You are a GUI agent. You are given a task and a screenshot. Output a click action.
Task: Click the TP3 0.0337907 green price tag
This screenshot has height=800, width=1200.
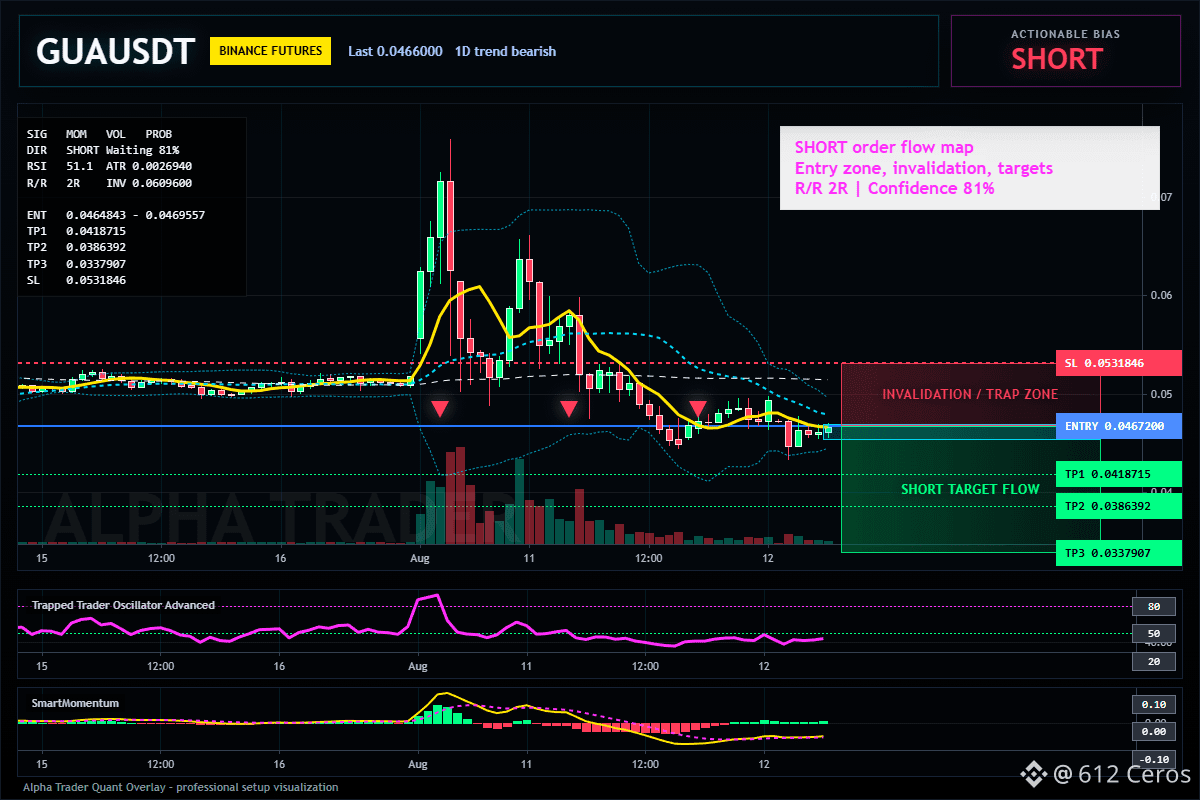1119,553
